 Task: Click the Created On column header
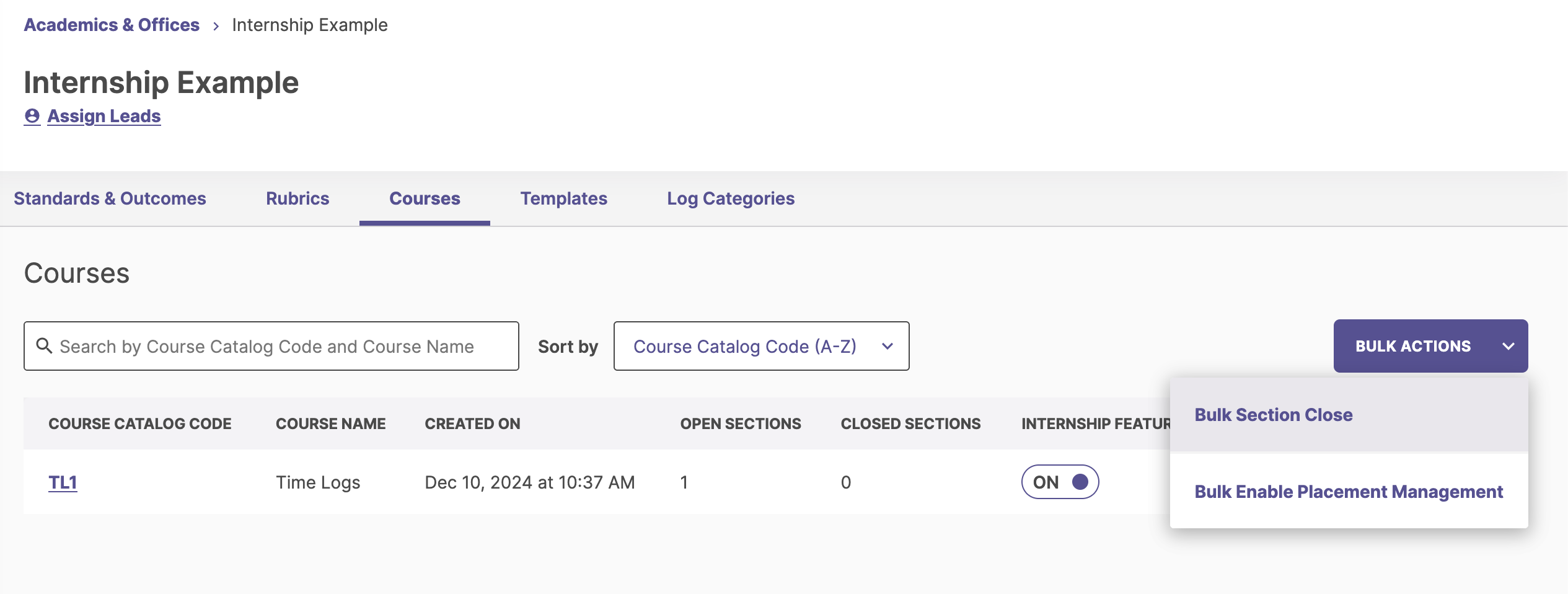[x=472, y=423]
